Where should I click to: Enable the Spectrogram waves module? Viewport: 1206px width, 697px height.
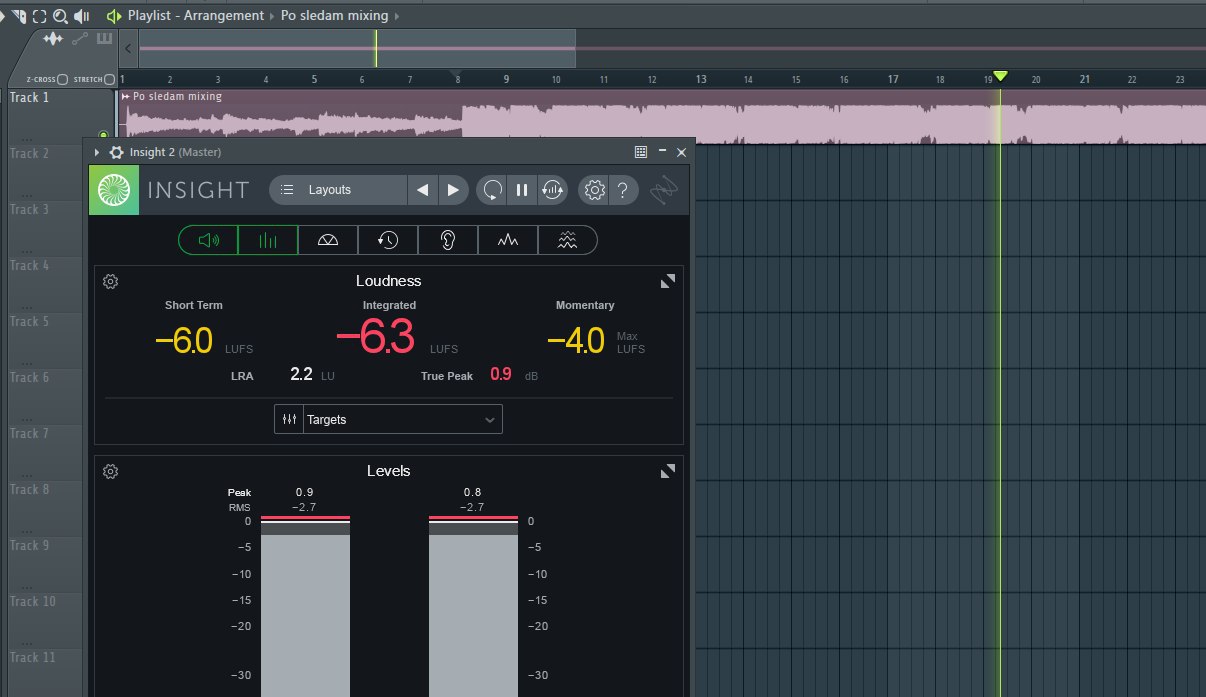click(x=567, y=240)
